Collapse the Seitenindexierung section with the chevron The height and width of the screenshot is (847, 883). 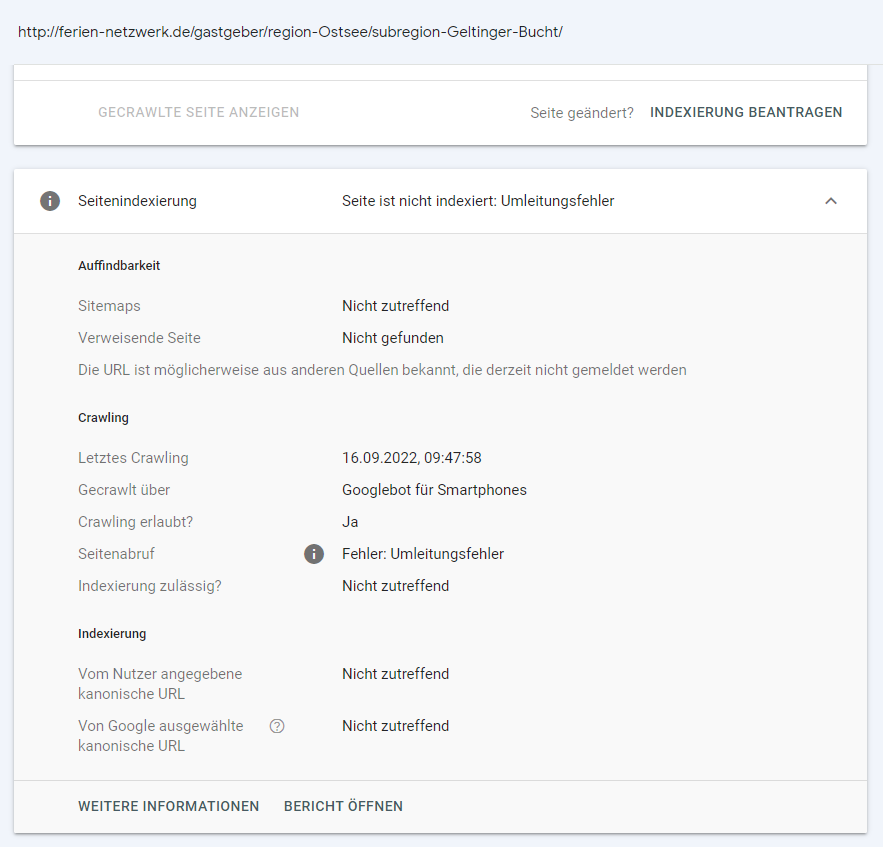tap(830, 201)
